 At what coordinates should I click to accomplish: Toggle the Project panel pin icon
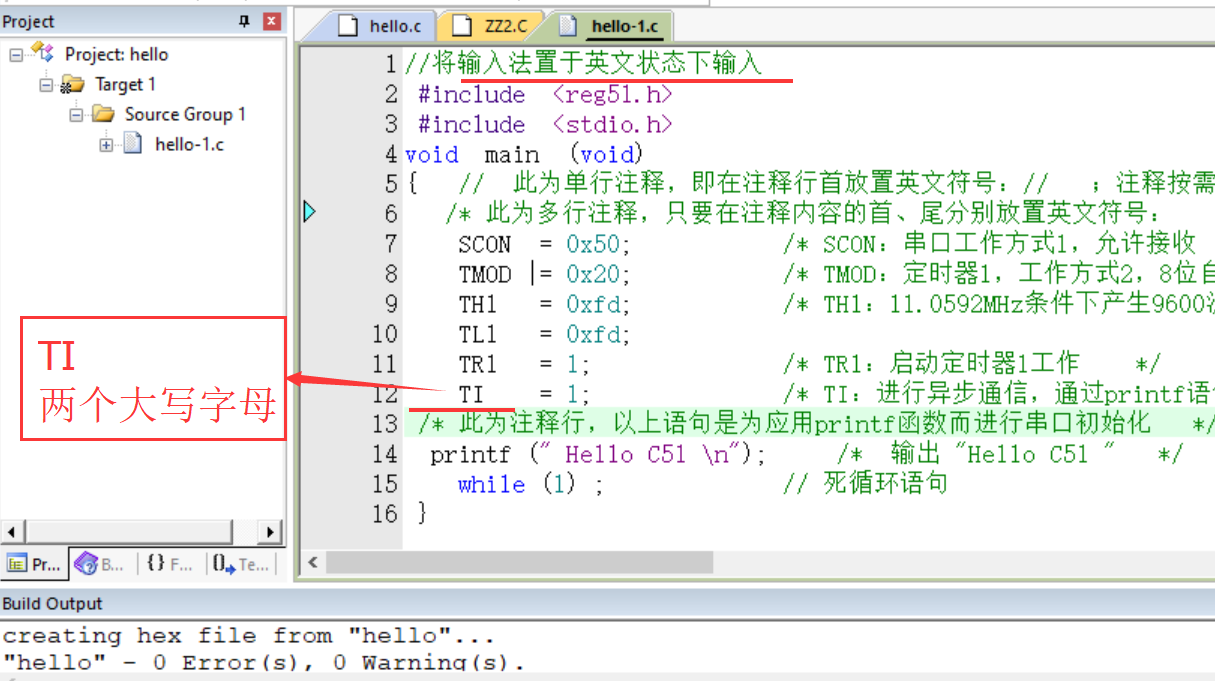click(245, 22)
